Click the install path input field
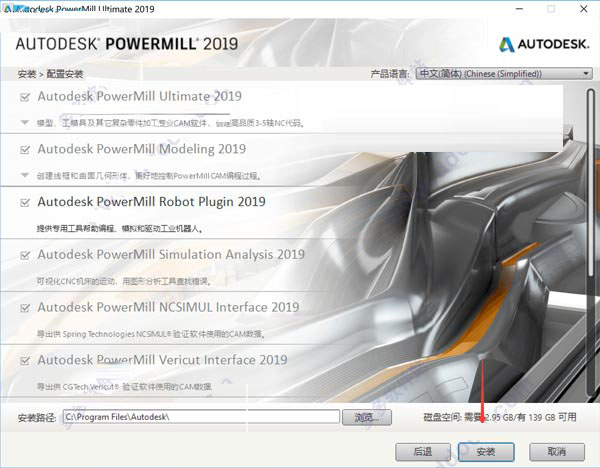 click(201, 417)
